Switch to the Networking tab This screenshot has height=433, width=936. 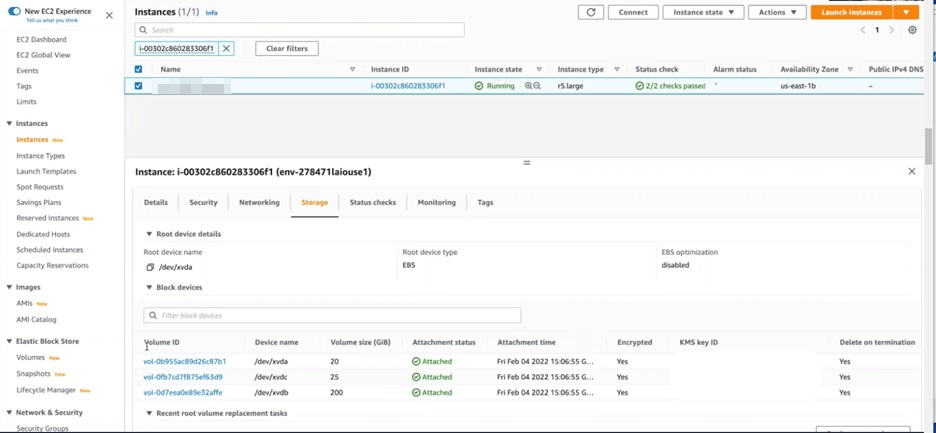point(259,202)
